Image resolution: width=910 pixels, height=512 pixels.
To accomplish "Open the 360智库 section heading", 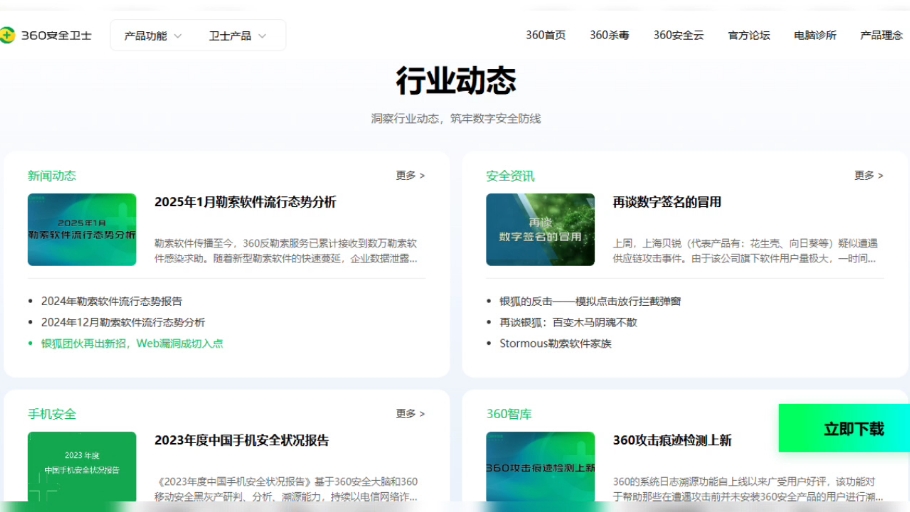I will [509, 414].
